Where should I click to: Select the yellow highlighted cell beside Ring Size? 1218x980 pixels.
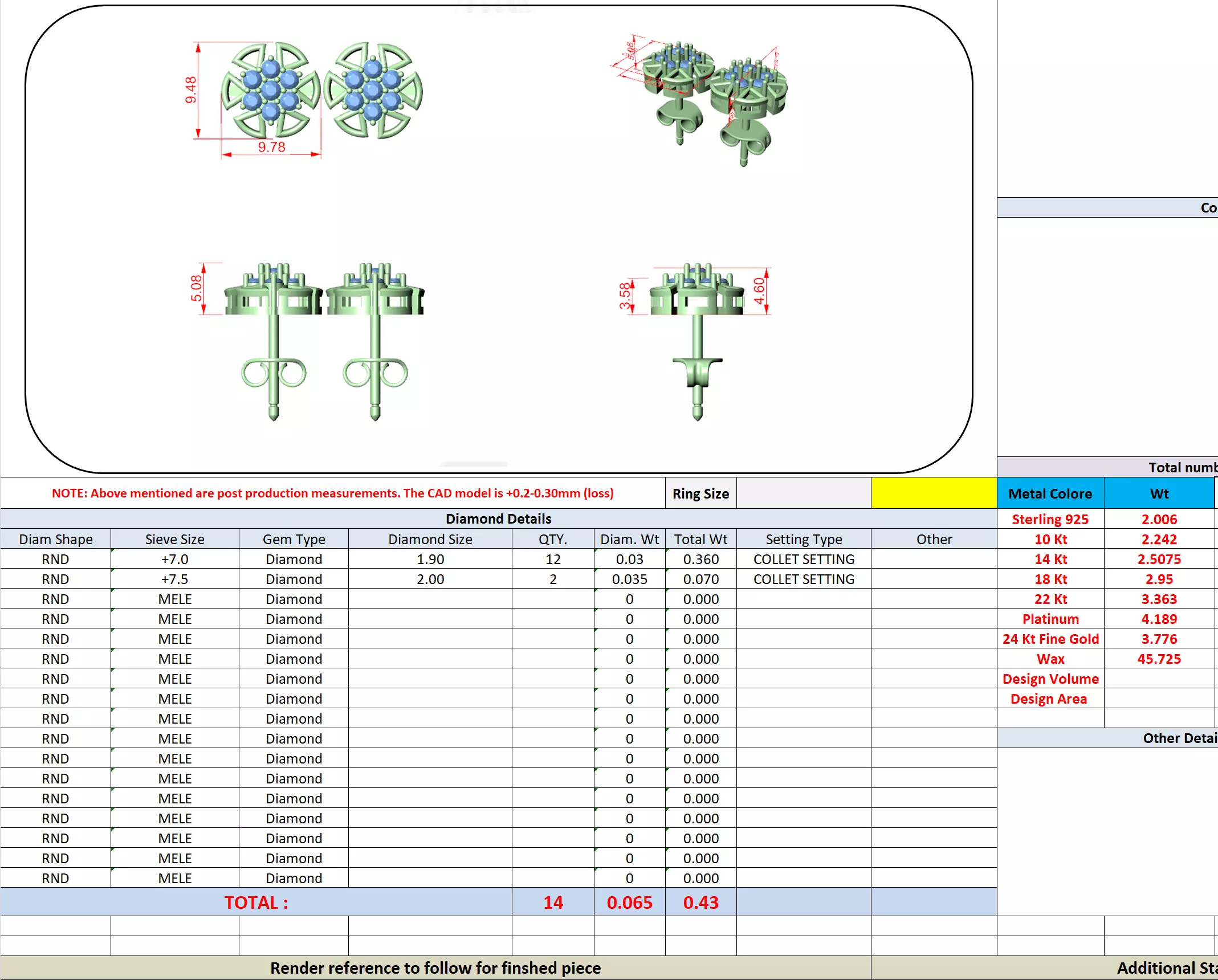933,493
